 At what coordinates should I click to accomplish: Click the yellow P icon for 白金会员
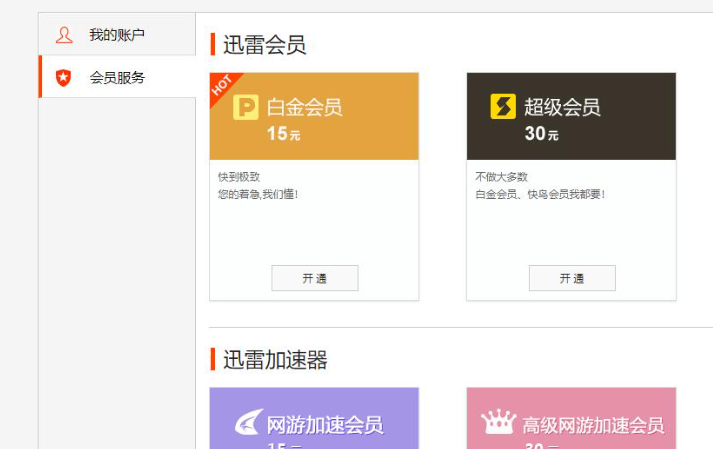(x=245, y=107)
